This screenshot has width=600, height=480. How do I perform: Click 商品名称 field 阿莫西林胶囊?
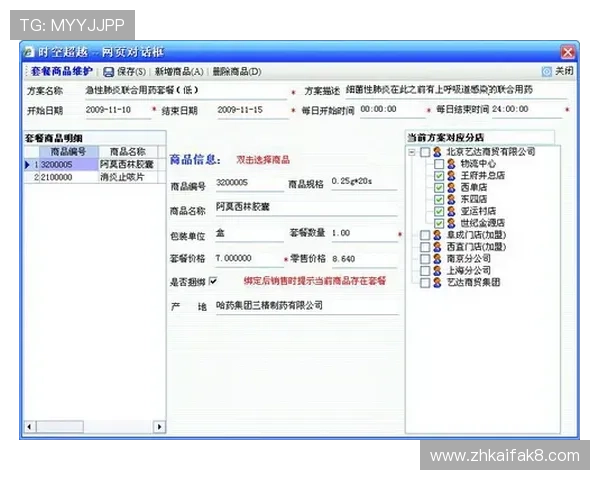[307, 208]
